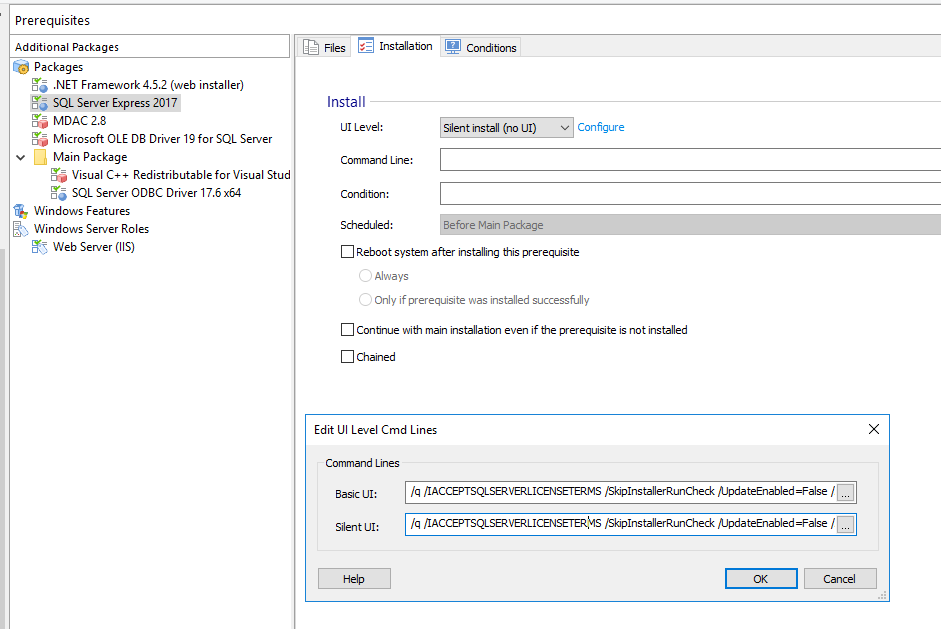Select the Web Server (IIS) icon
Screen dimensions: 941x629
(x=40, y=247)
